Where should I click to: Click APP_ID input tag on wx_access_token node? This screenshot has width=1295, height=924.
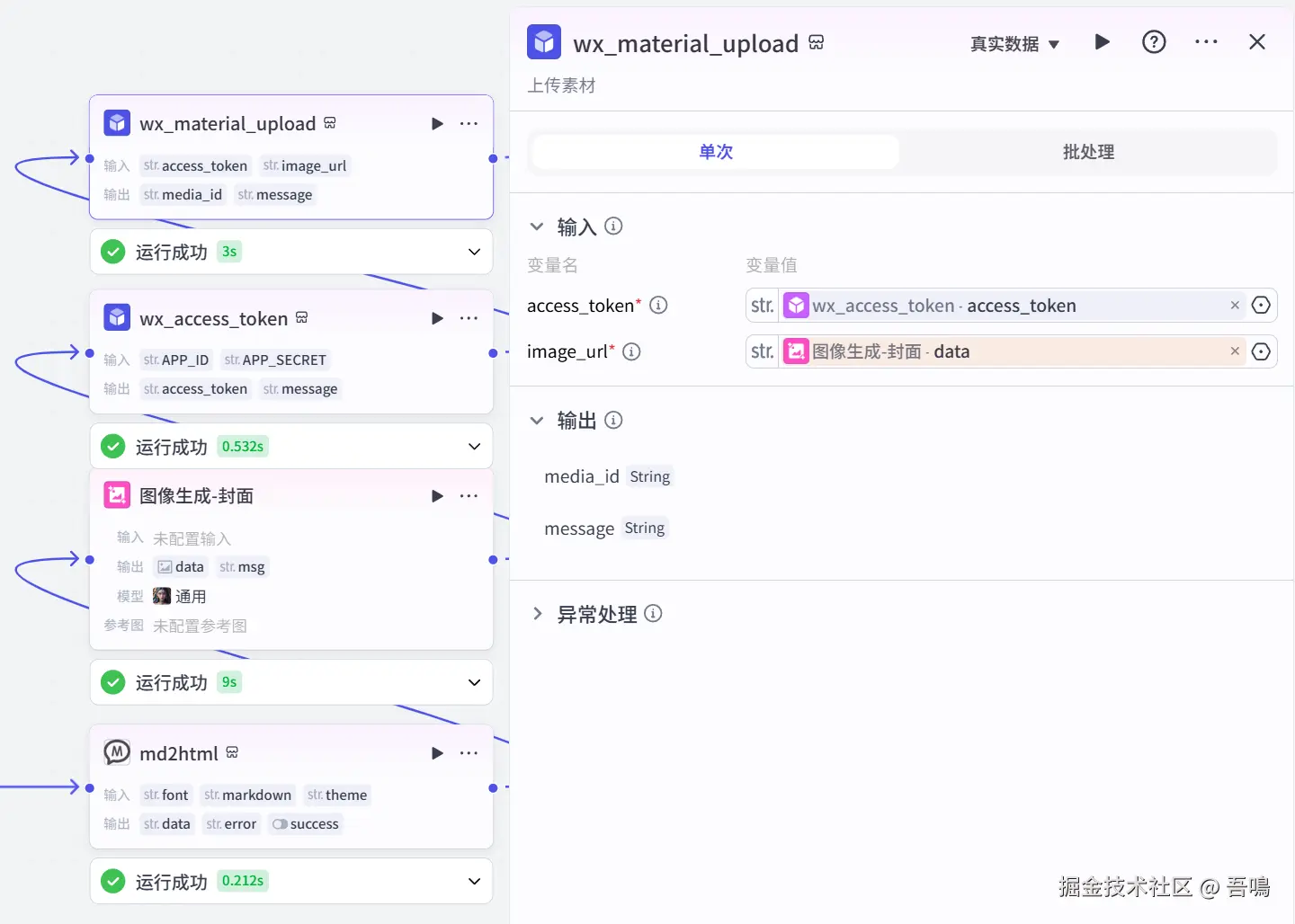click(x=176, y=360)
